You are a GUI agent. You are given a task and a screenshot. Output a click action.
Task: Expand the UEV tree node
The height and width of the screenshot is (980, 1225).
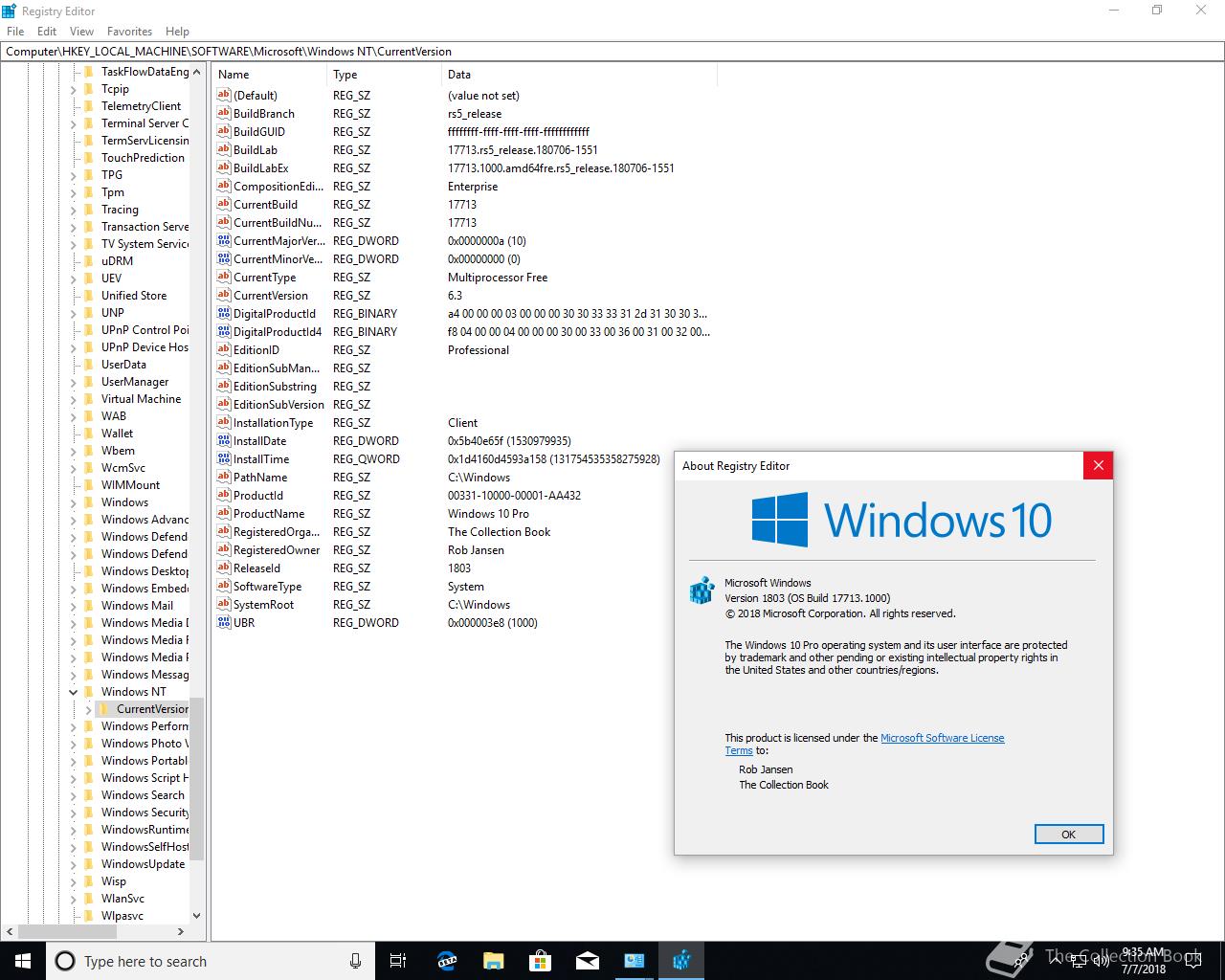(74, 278)
